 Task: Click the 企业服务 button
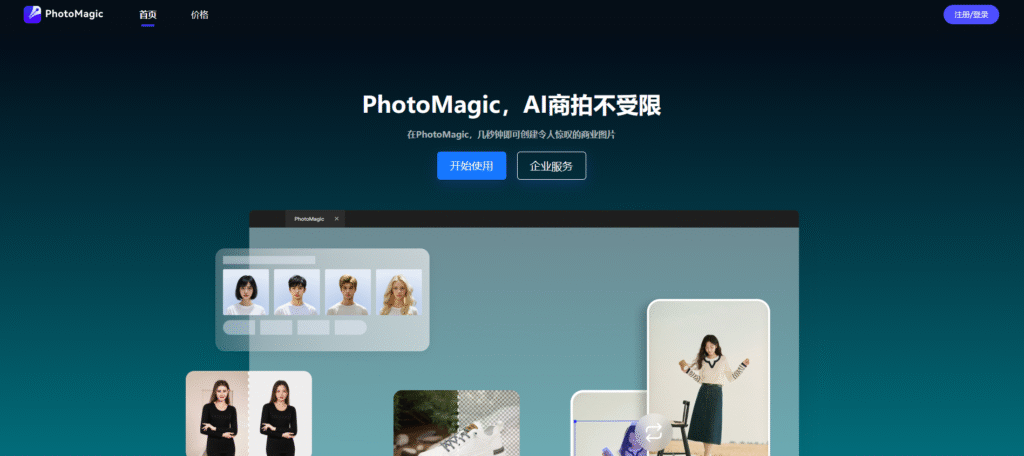(551, 165)
